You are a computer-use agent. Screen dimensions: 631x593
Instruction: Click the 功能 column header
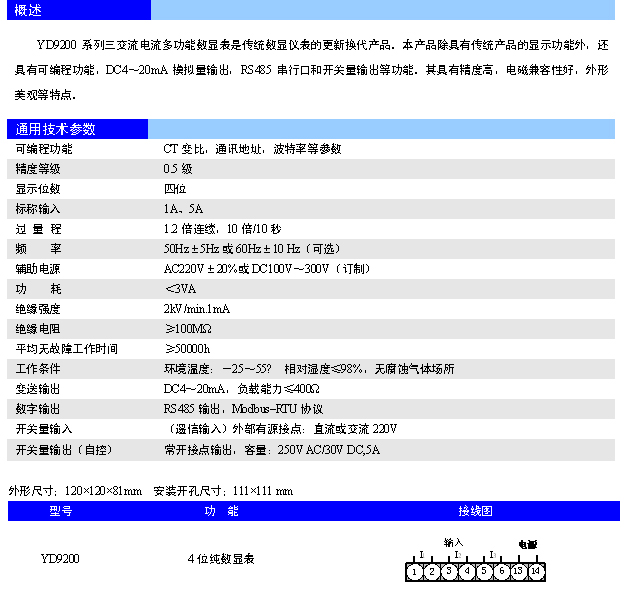point(221,511)
